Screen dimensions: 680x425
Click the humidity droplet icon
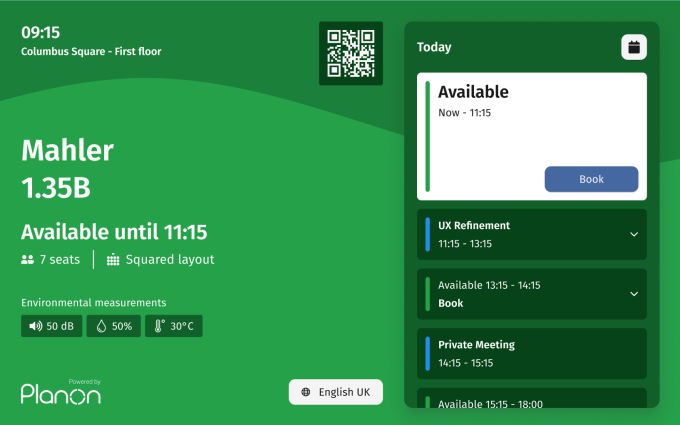tap(101, 326)
